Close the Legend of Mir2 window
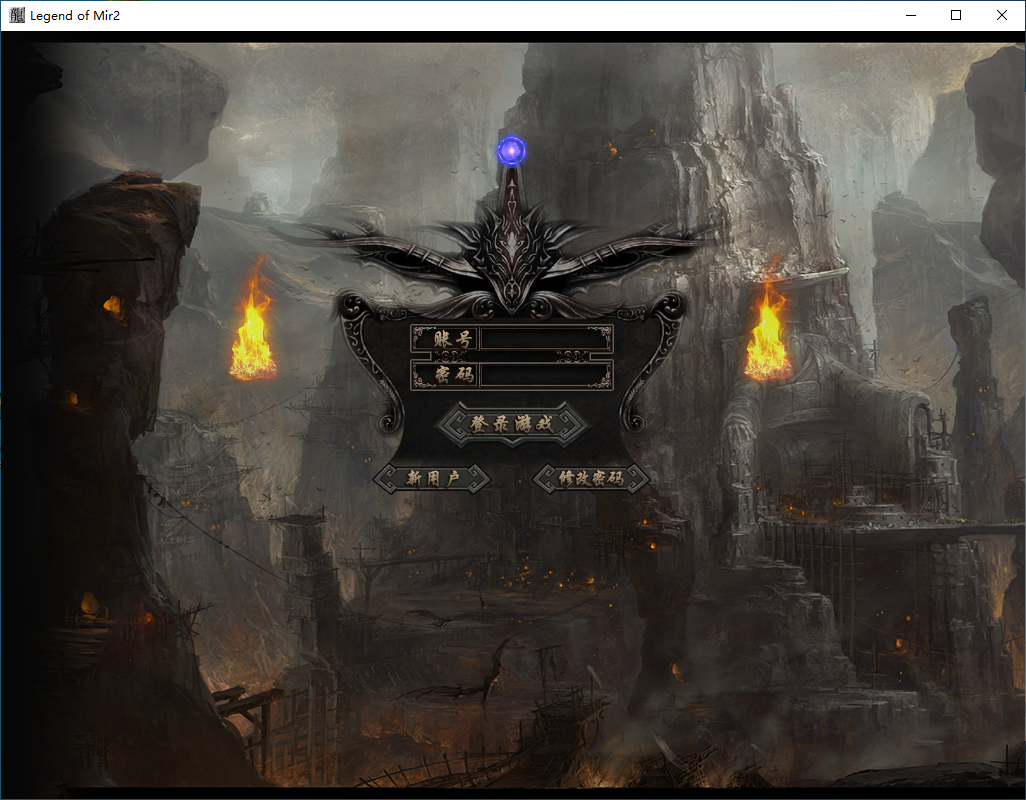 point(1002,16)
